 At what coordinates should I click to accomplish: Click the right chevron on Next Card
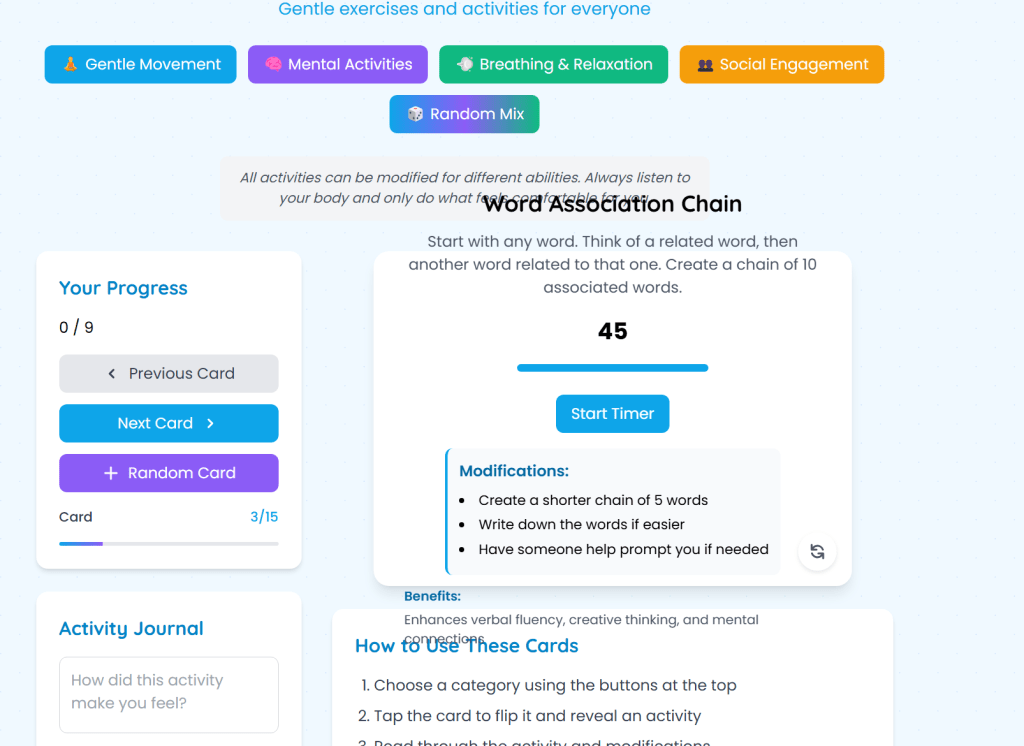pos(210,423)
